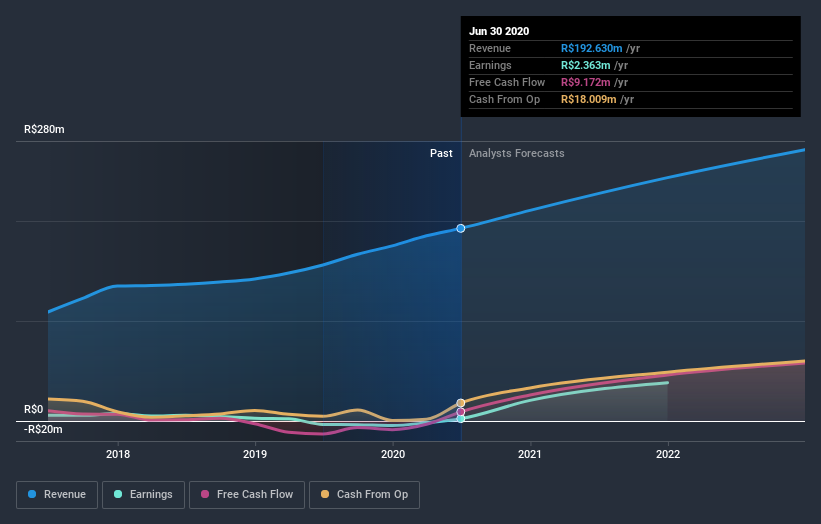Click the Free Cash Flow label in tooltip
Image resolution: width=821 pixels, height=524 pixels.
pyautogui.click(x=507, y=82)
